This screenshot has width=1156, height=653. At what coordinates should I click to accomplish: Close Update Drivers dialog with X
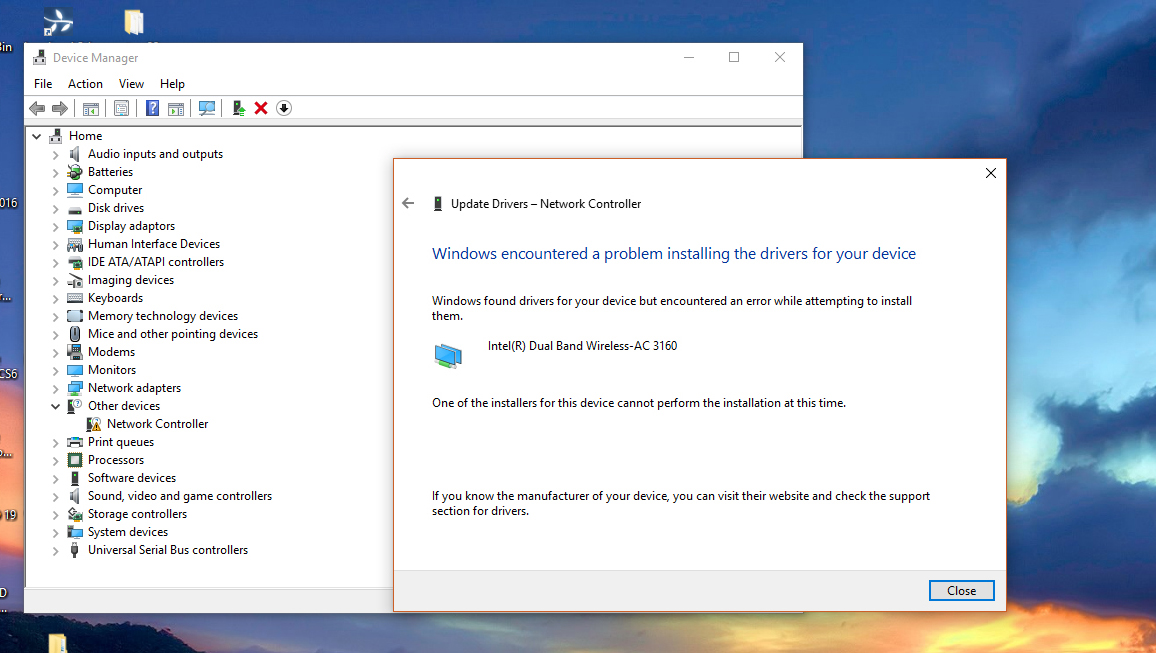click(x=991, y=172)
